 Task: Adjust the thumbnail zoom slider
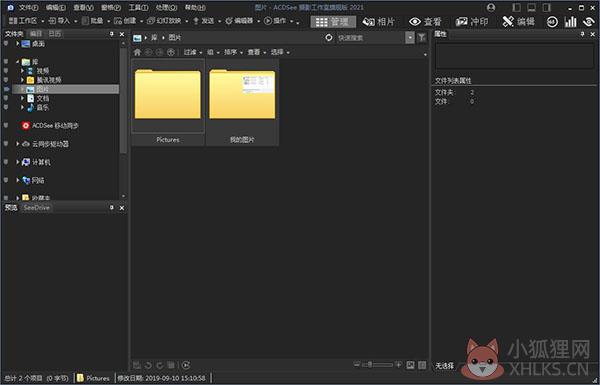point(378,365)
